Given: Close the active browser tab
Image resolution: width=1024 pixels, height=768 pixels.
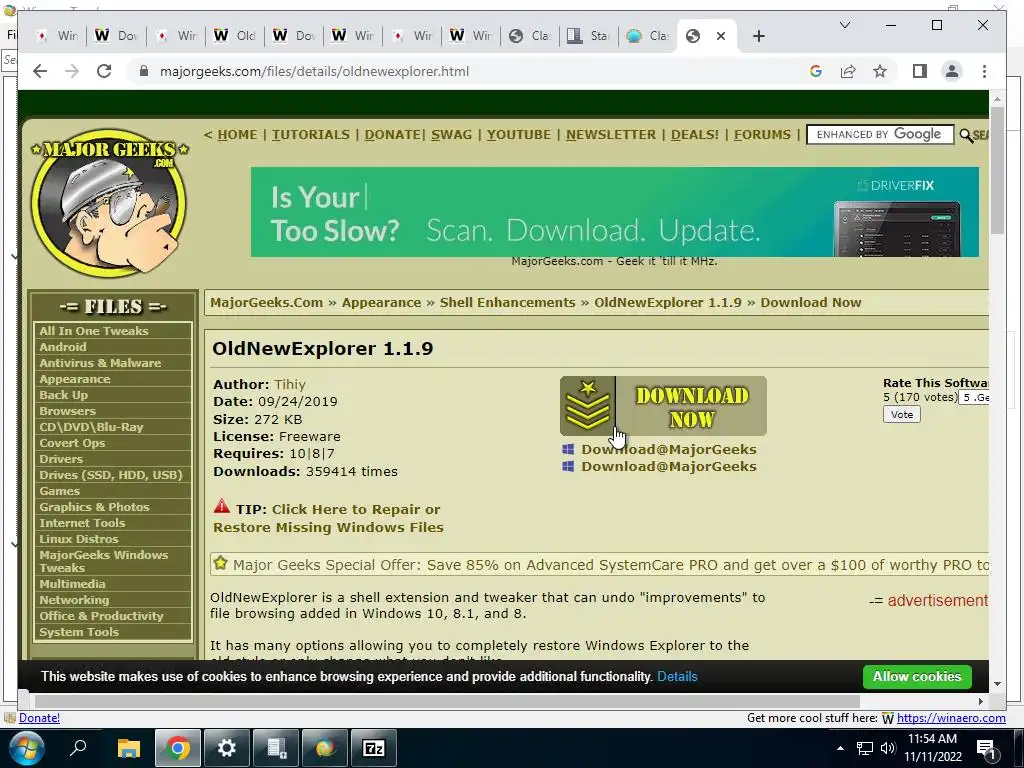Looking at the screenshot, I should [x=721, y=36].
